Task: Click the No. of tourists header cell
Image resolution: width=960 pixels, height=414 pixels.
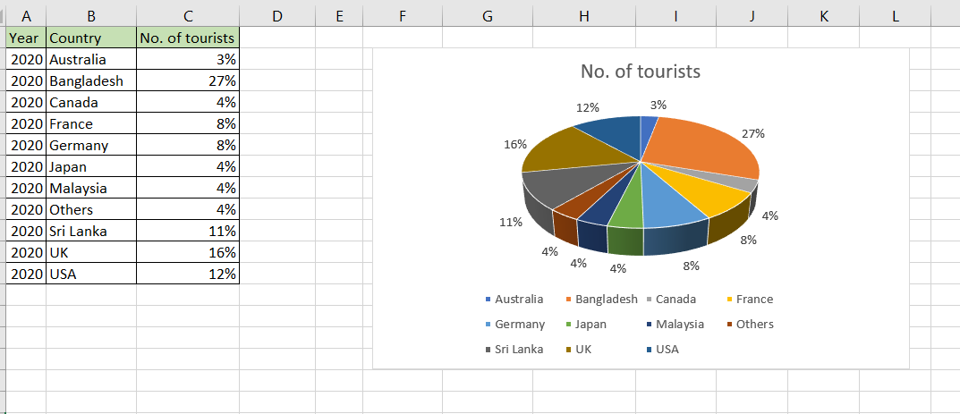Action: click(188, 38)
